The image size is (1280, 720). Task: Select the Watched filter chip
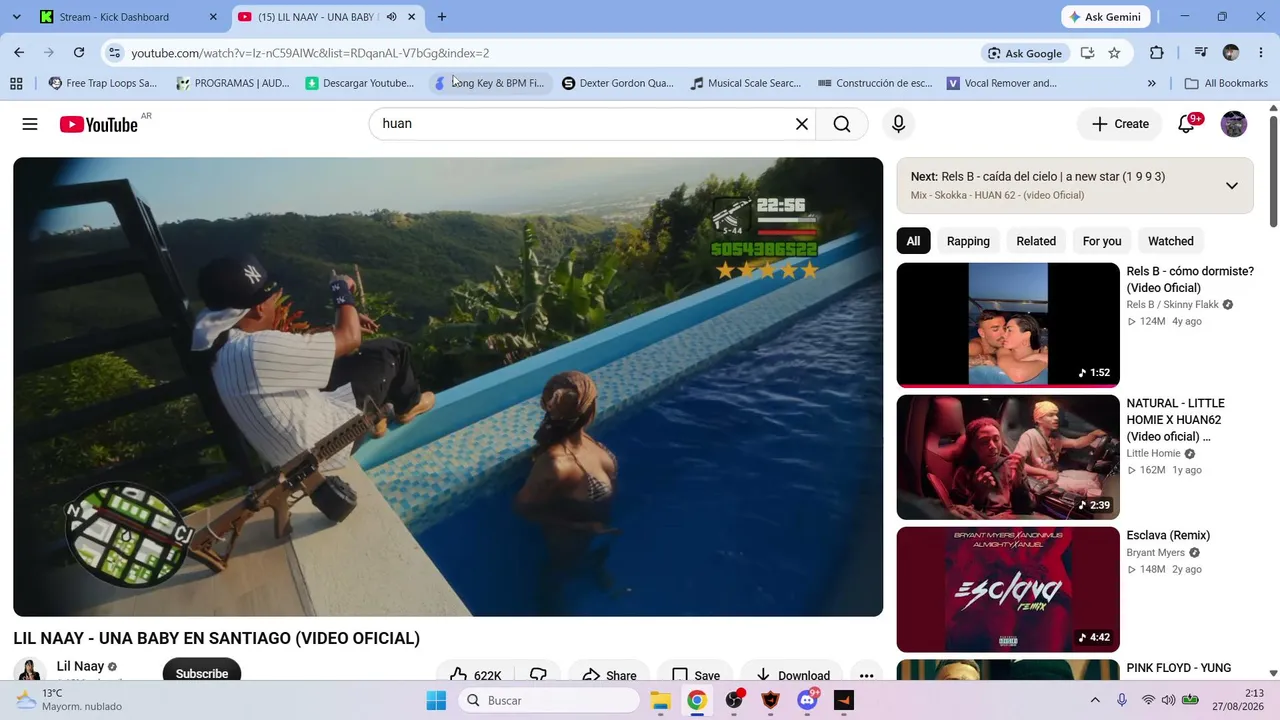1171,241
